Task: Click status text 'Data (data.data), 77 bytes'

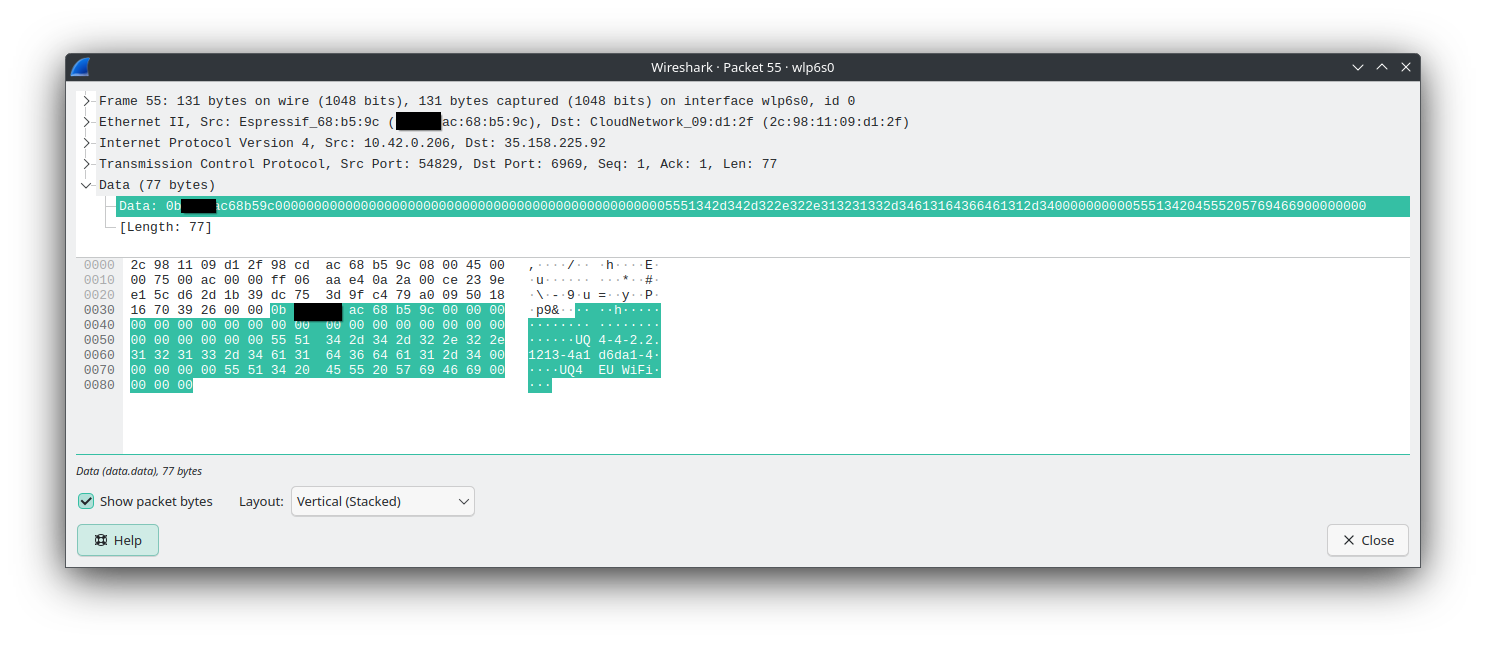Action: (x=139, y=471)
